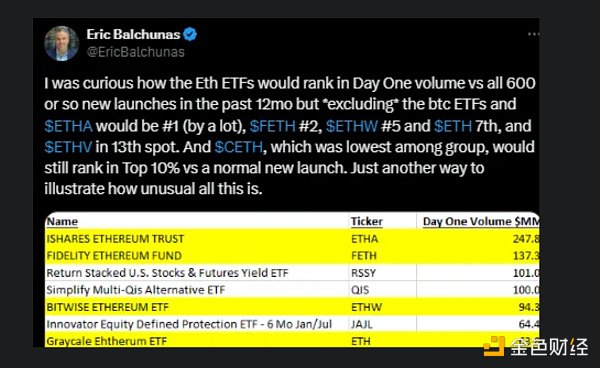Visit the $CETH cashtag link
Image resolution: width=600 pixels, height=368 pixels.
[239, 147]
